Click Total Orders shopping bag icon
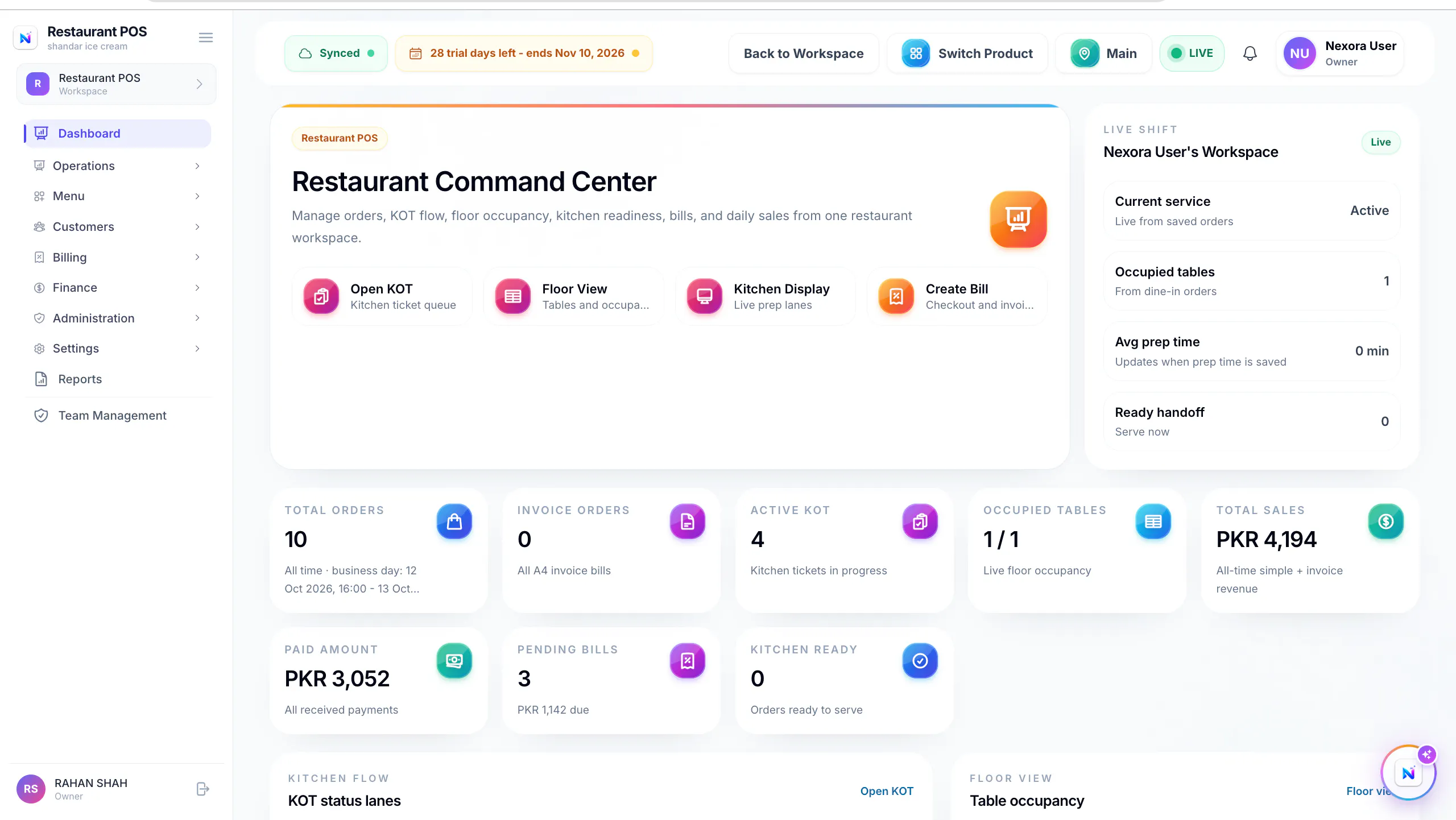Screen dimensions: 1456x820 (454, 521)
